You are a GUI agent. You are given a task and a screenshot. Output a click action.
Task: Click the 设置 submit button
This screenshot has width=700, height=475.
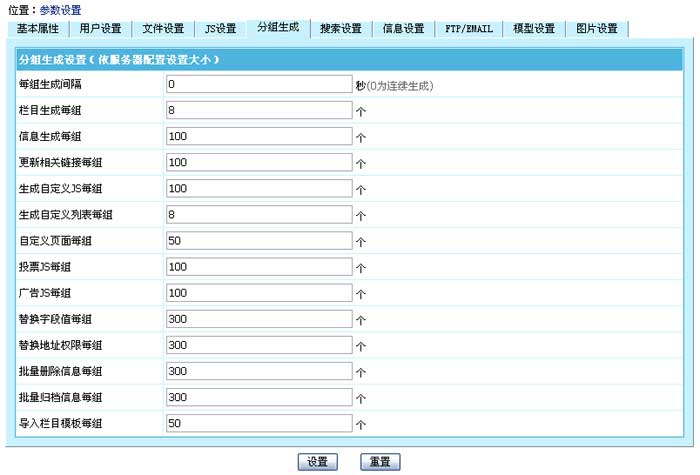[318, 462]
